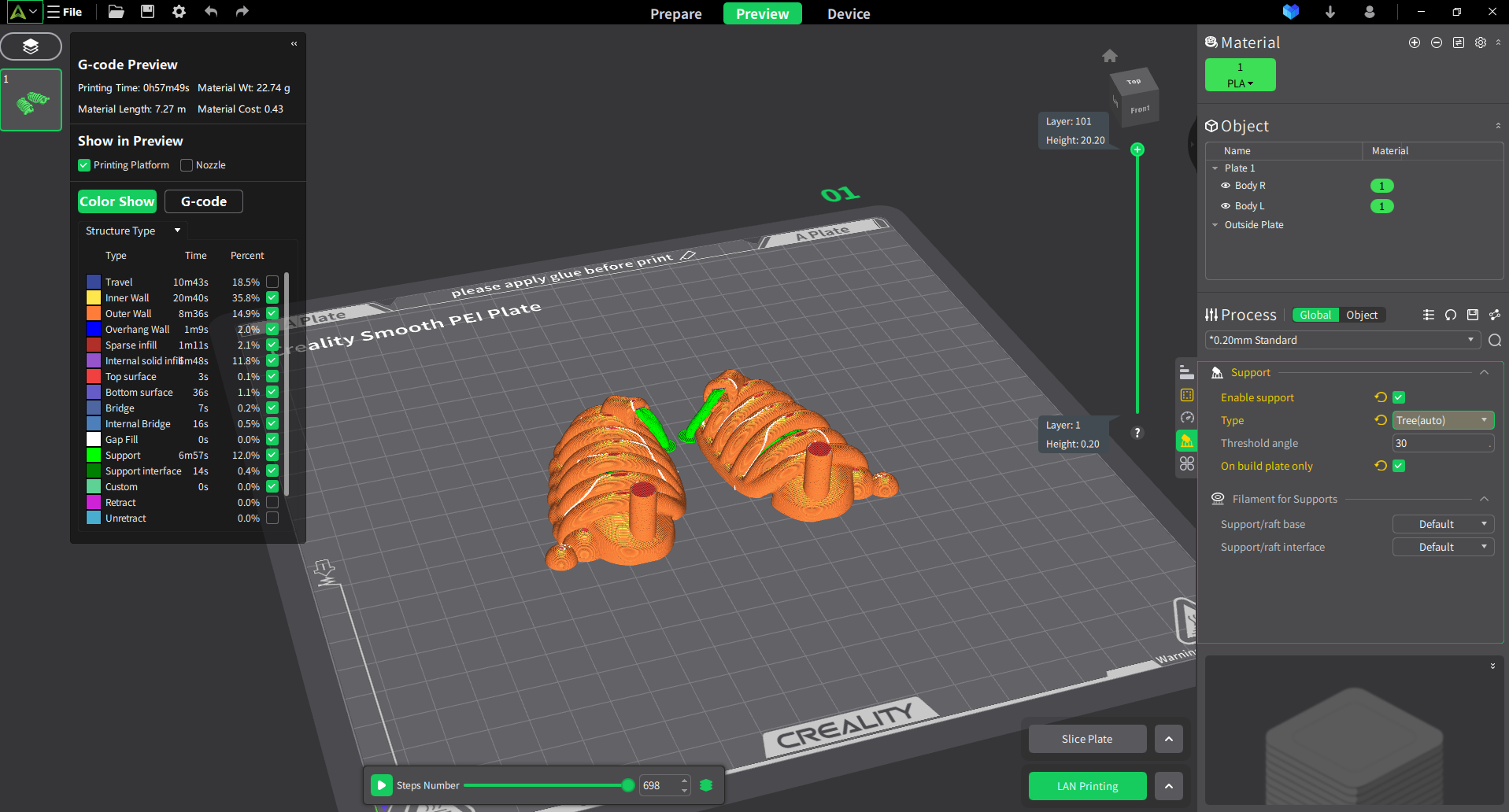Open the Support settings tab icon
Image resolution: width=1509 pixels, height=812 pixels.
coord(1186,441)
